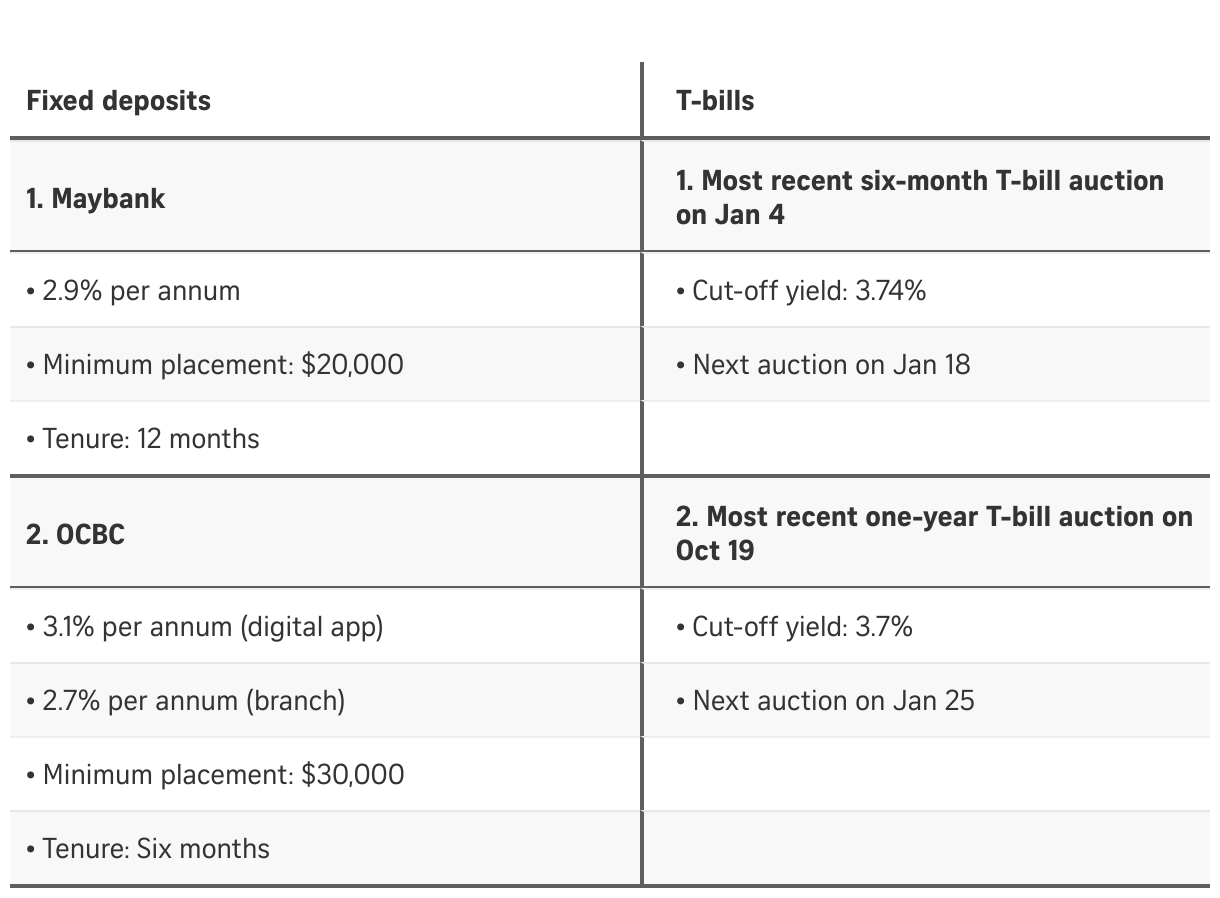This screenshot has width=1220, height=898.
Task: Click the six-month T-bill auction heading
Action: [x=920, y=197]
